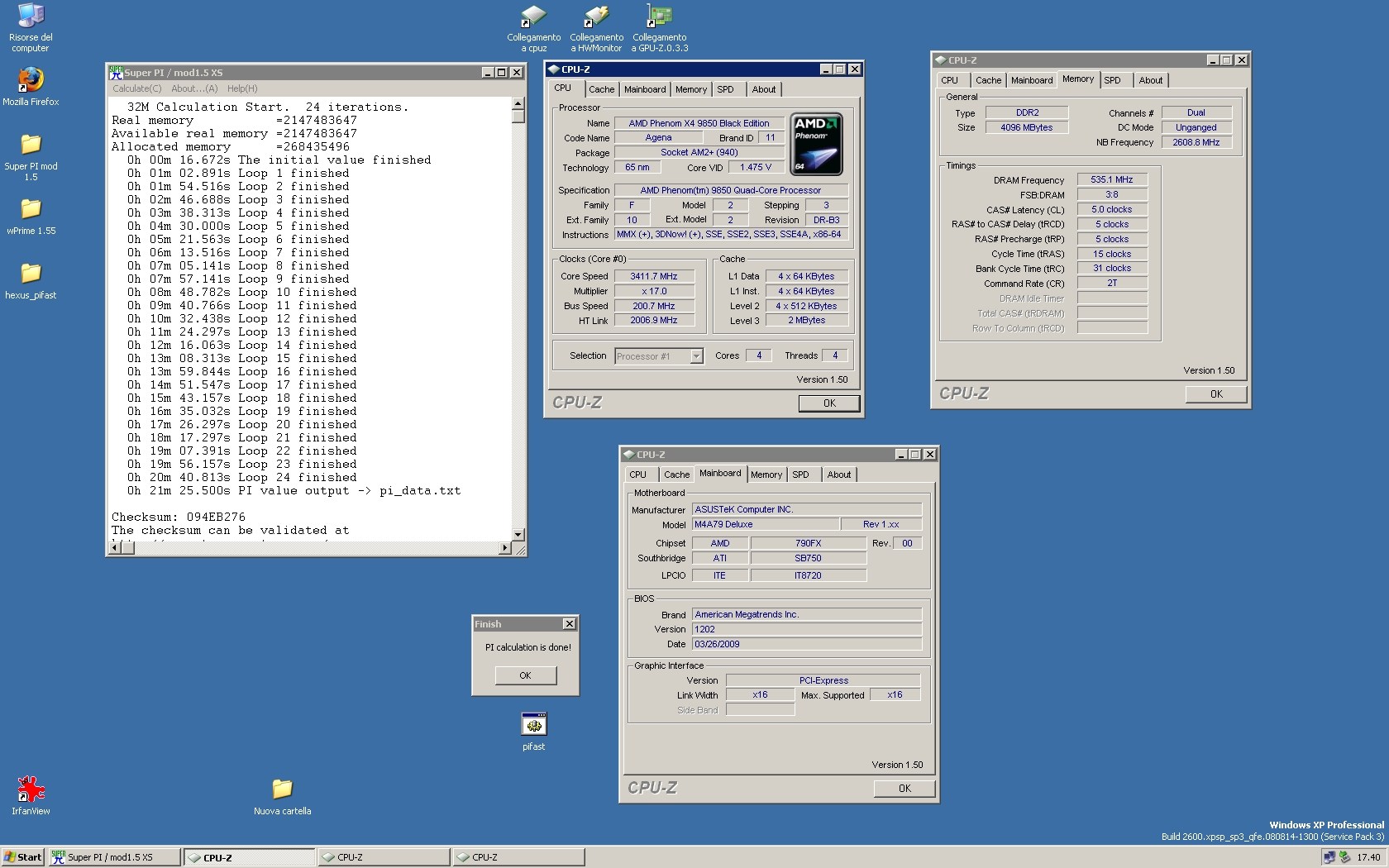
Task: Click CPU-Z Mainboard window title icon
Action: [628, 454]
